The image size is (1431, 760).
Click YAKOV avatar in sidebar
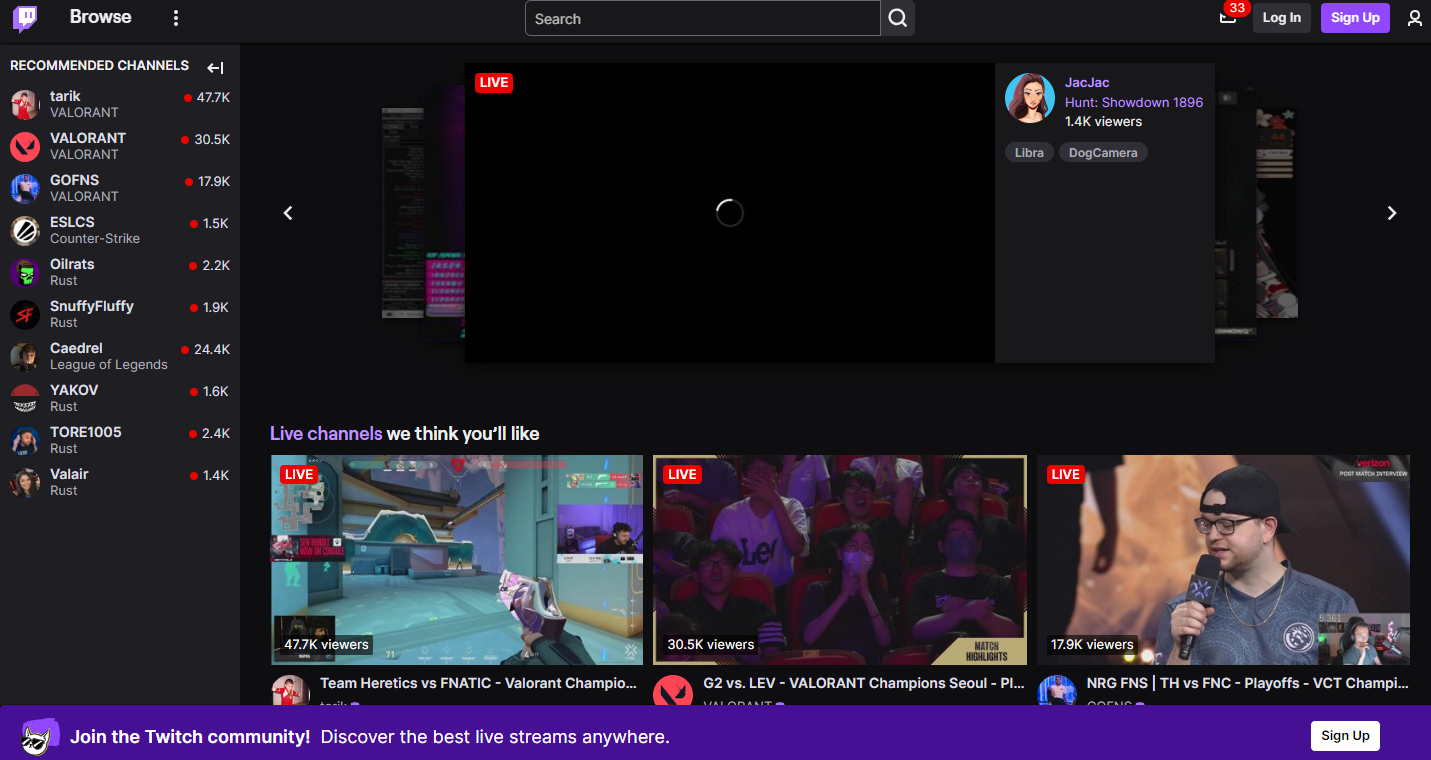(25, 398)
